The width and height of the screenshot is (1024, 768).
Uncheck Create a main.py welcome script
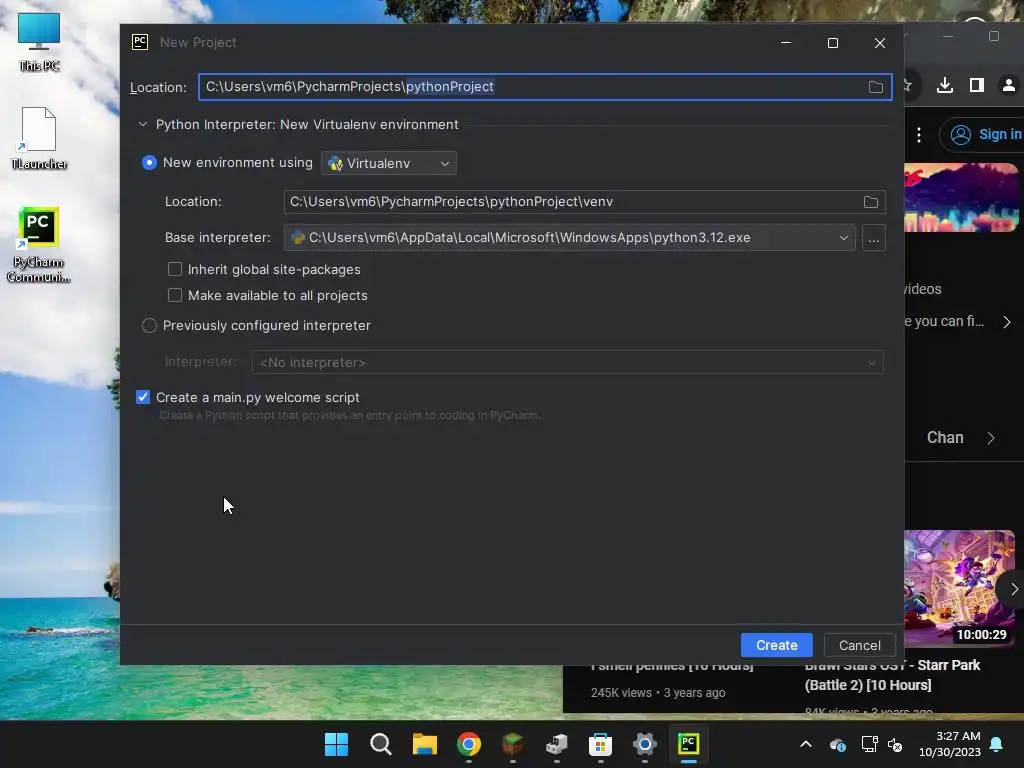[143, 397]
